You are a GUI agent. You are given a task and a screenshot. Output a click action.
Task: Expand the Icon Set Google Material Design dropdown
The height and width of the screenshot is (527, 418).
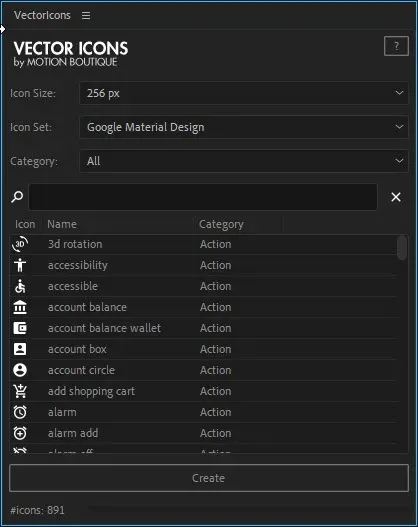(244, 127)
